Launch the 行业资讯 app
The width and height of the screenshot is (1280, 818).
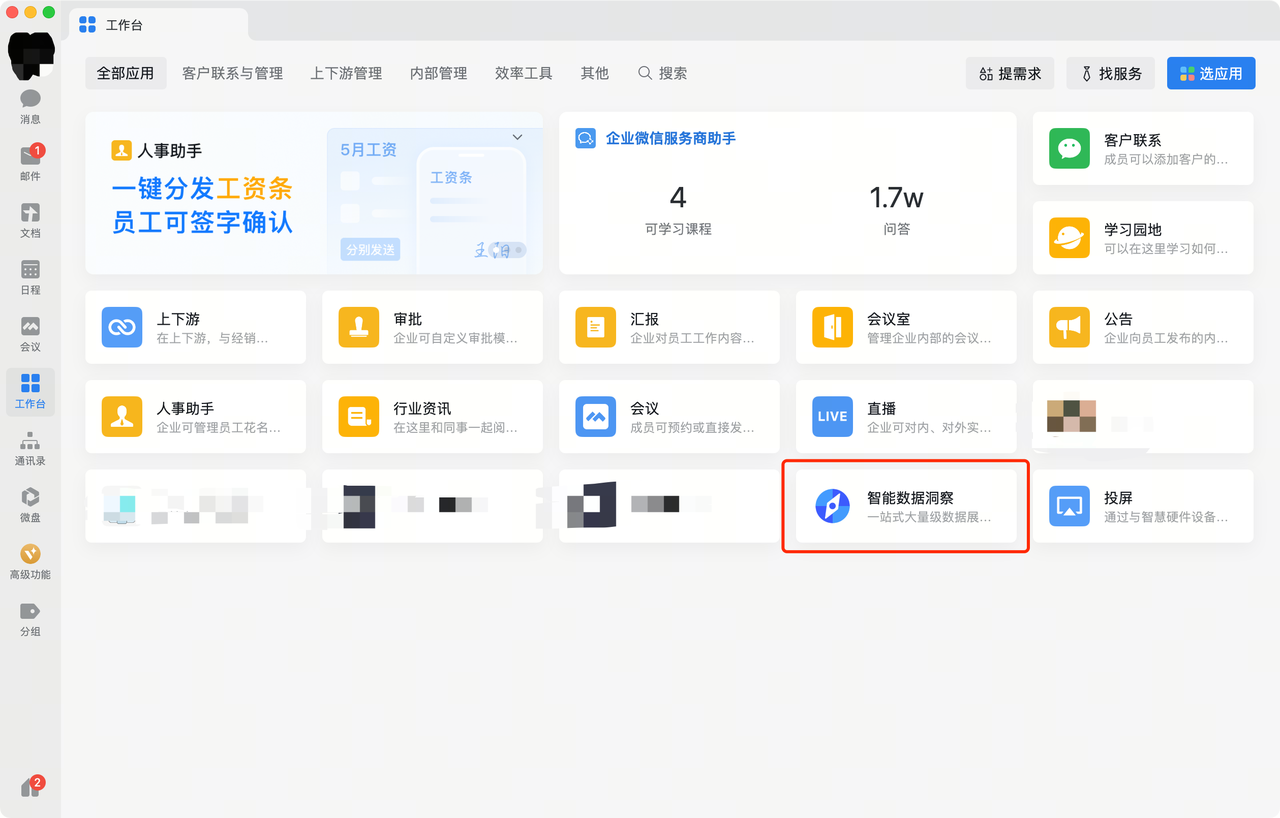point(432,416)
